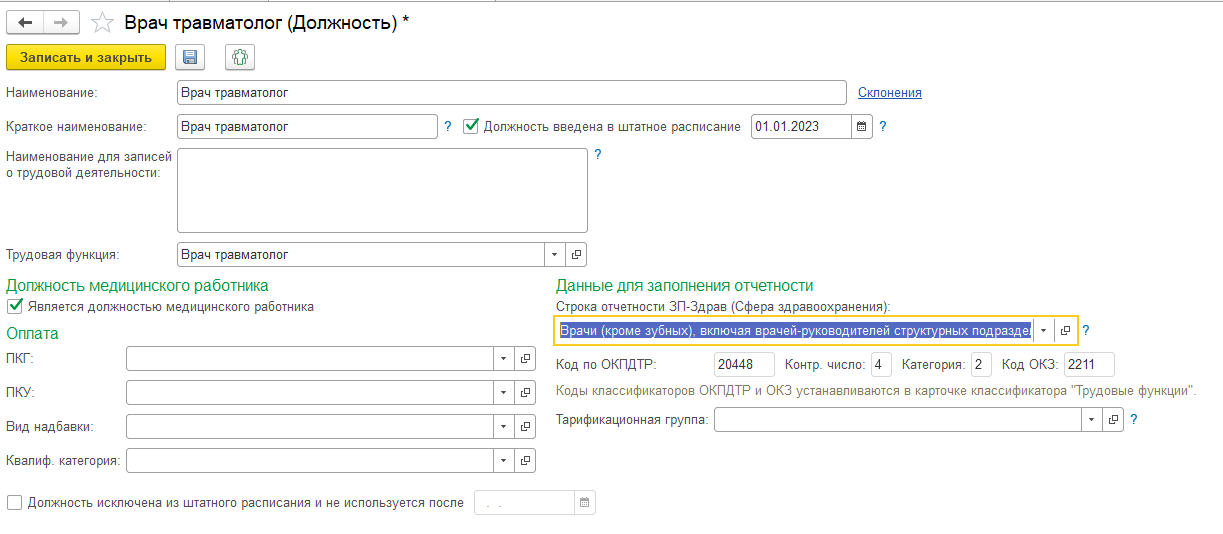Expand the 'Тарификационная группа' dropdown
The image size is (1223, 534).
tap(1091, 420)
